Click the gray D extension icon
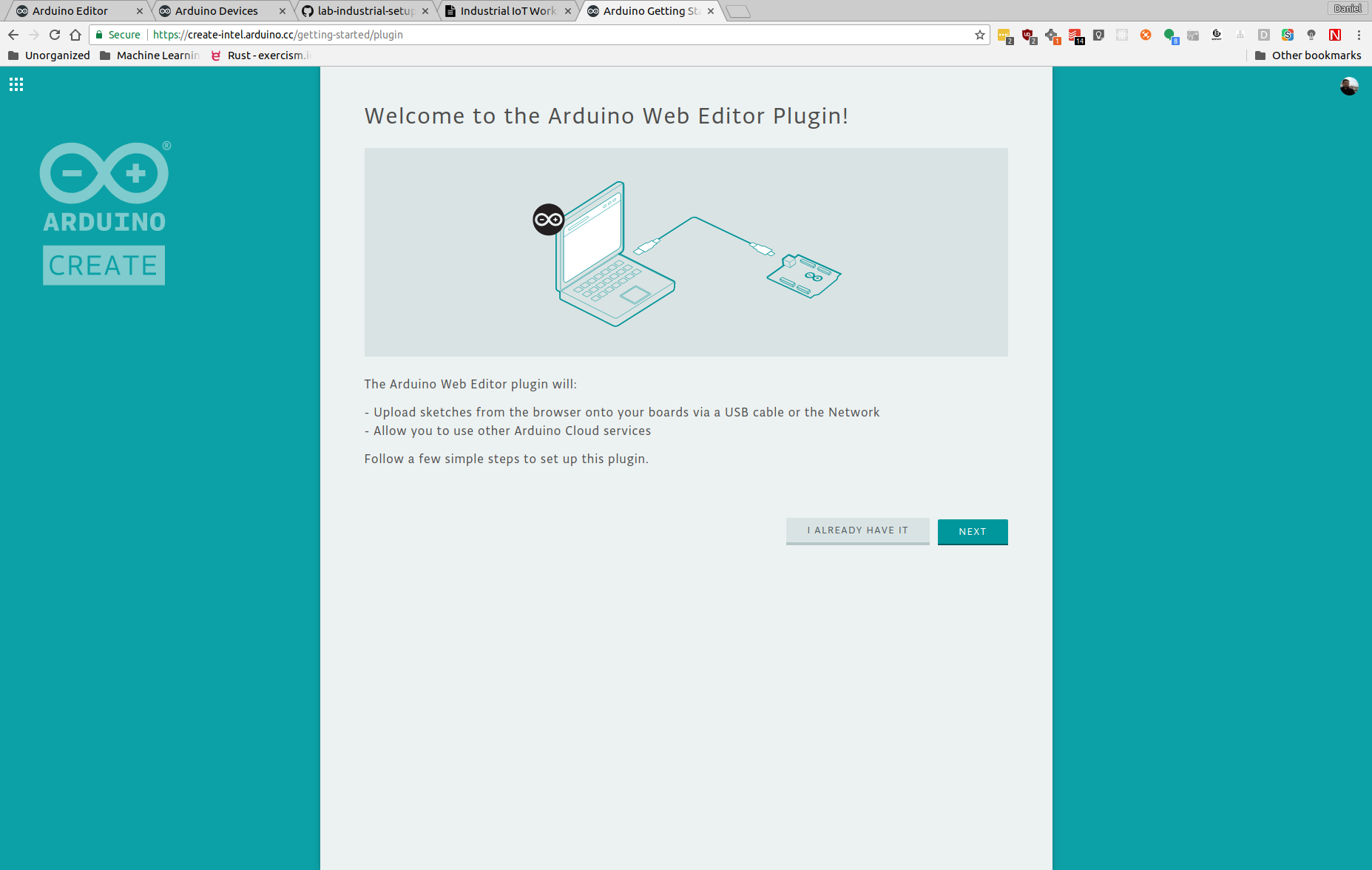 (x=1264, y=35)
